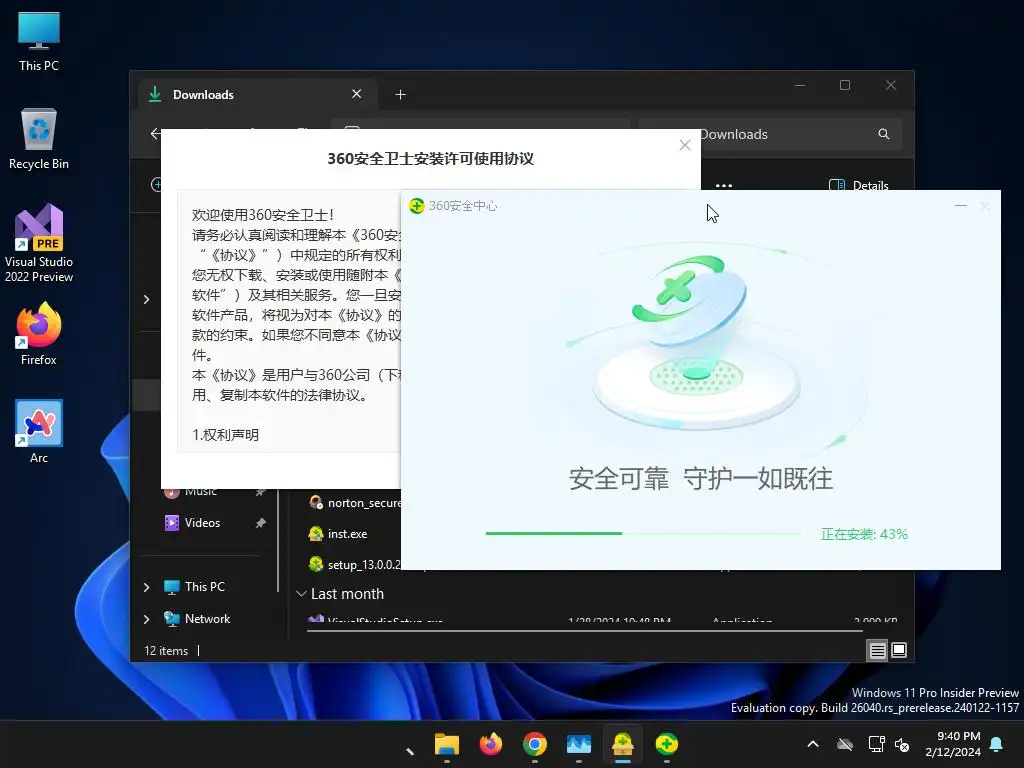The height and width of the screenshot is (768, 1024).
Task: Open the See more options in File Explorer
Action: pos(724,185)
